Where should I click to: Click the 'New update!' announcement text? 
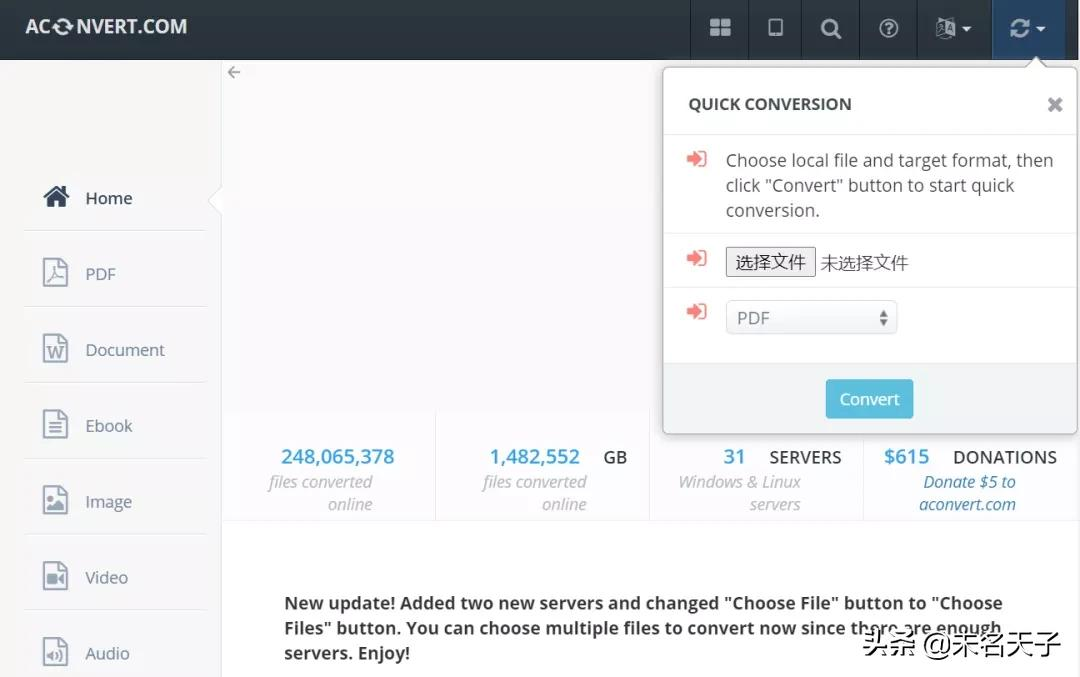pyautogui.click(x=643, y=627)
